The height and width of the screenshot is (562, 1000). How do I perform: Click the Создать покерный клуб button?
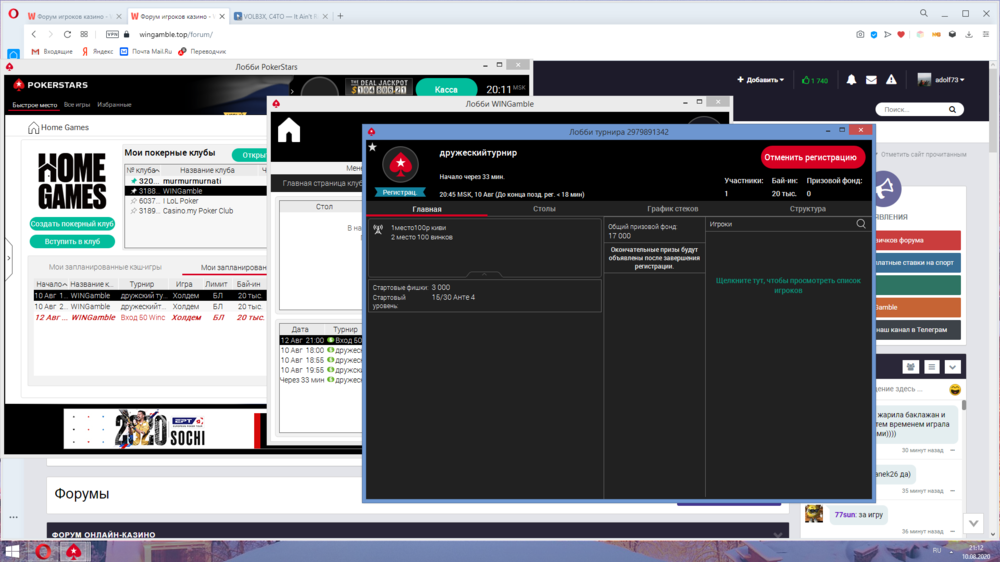click(72, 224)
